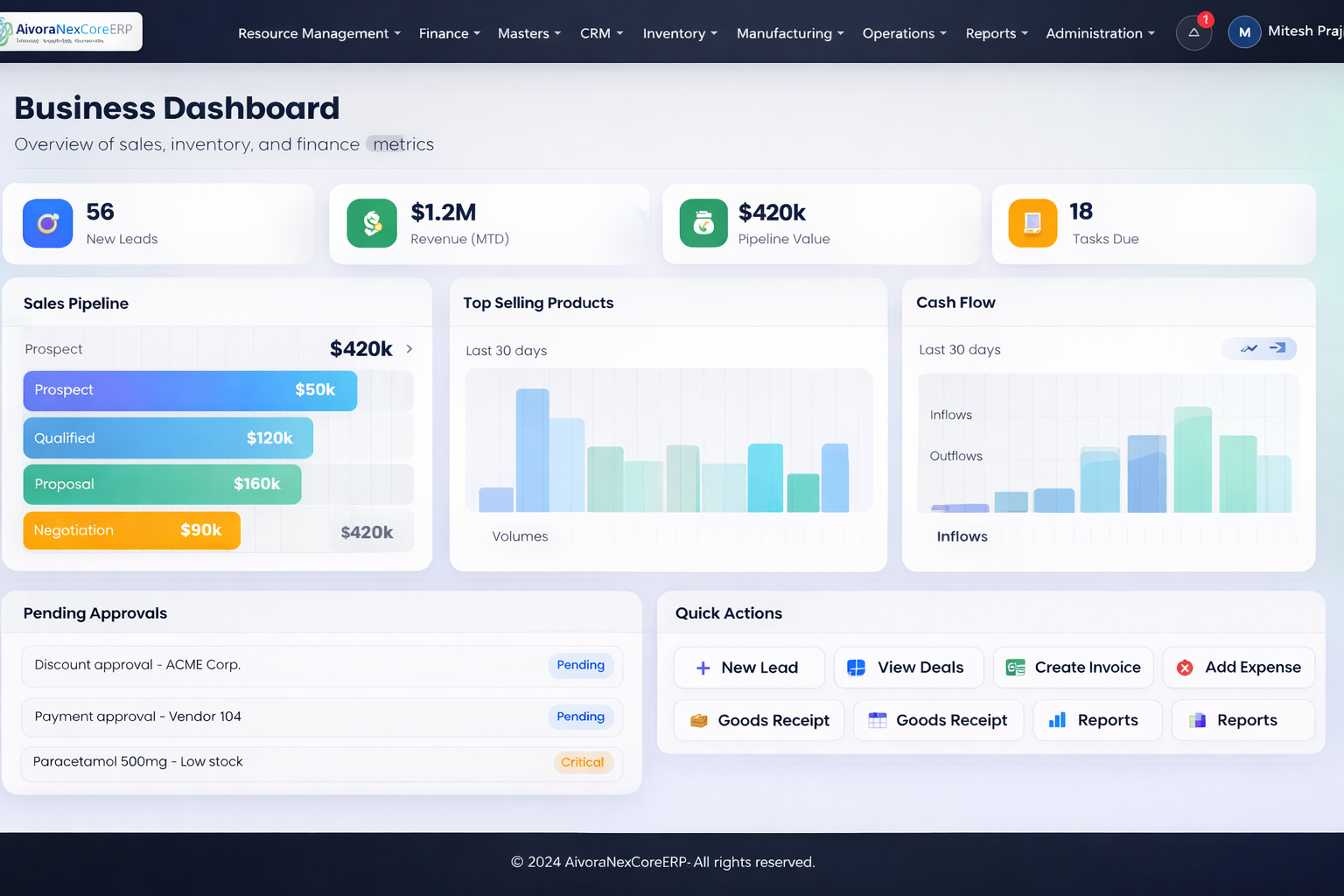Open the CRM menu
Image resolution: width=1344 pixels, height=896 pixels.
[x=601, y=33]
